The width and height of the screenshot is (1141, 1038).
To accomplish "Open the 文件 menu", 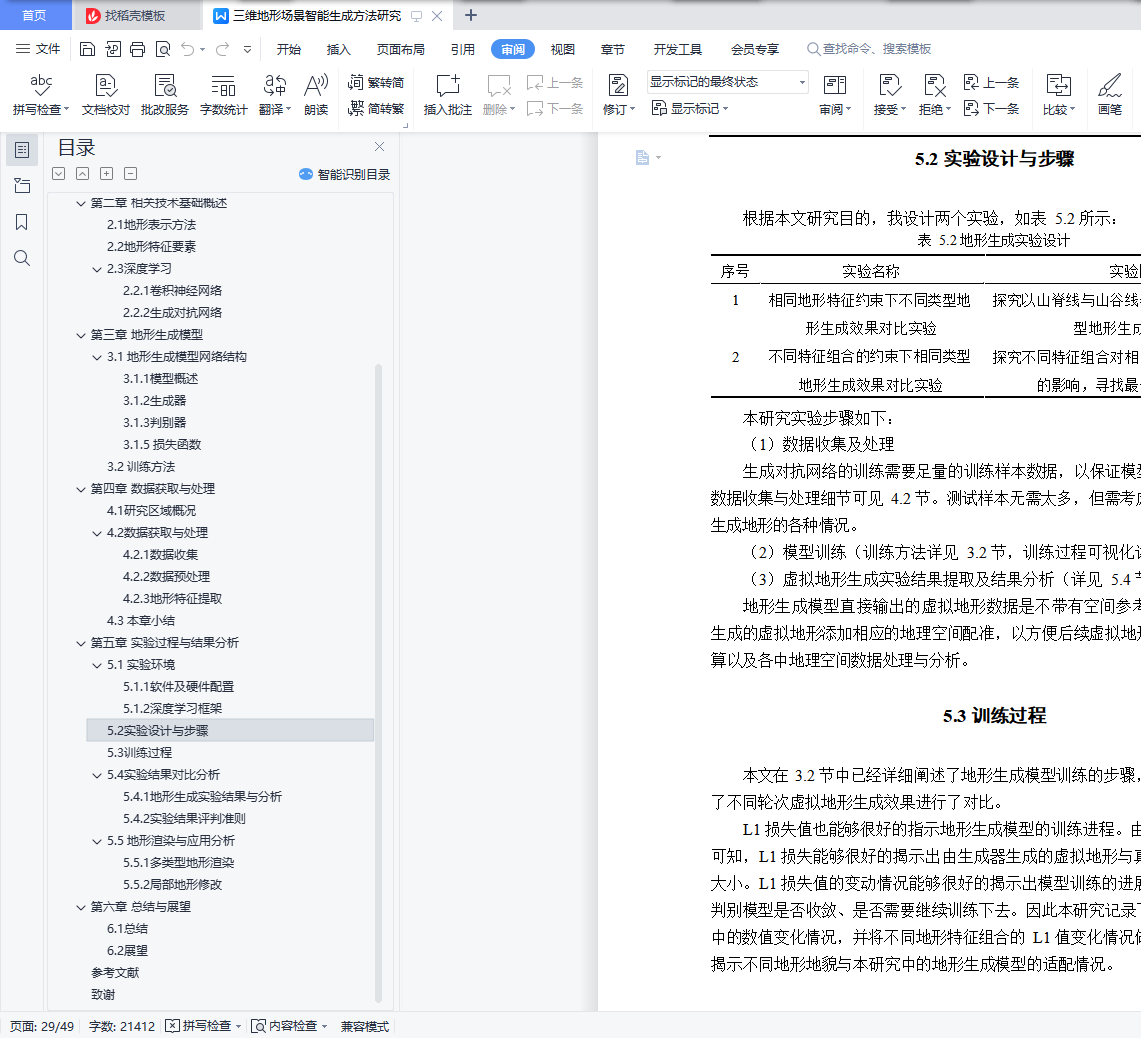I will pyautogui.click(x=39, y=49).
